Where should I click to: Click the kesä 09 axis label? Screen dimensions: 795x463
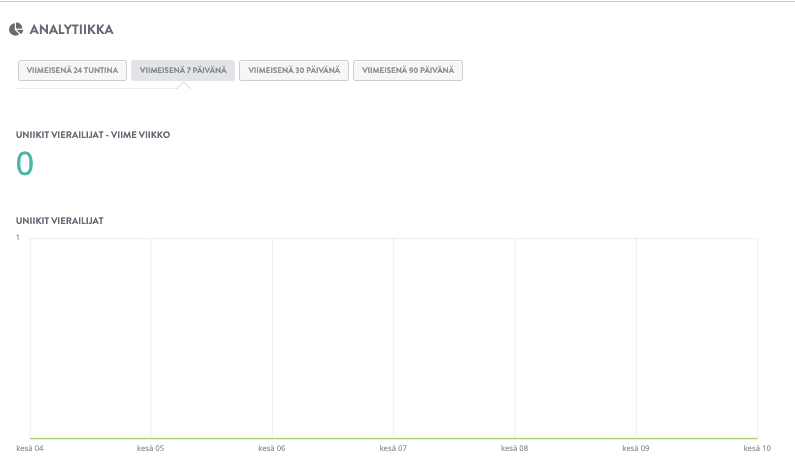(636, 448)
